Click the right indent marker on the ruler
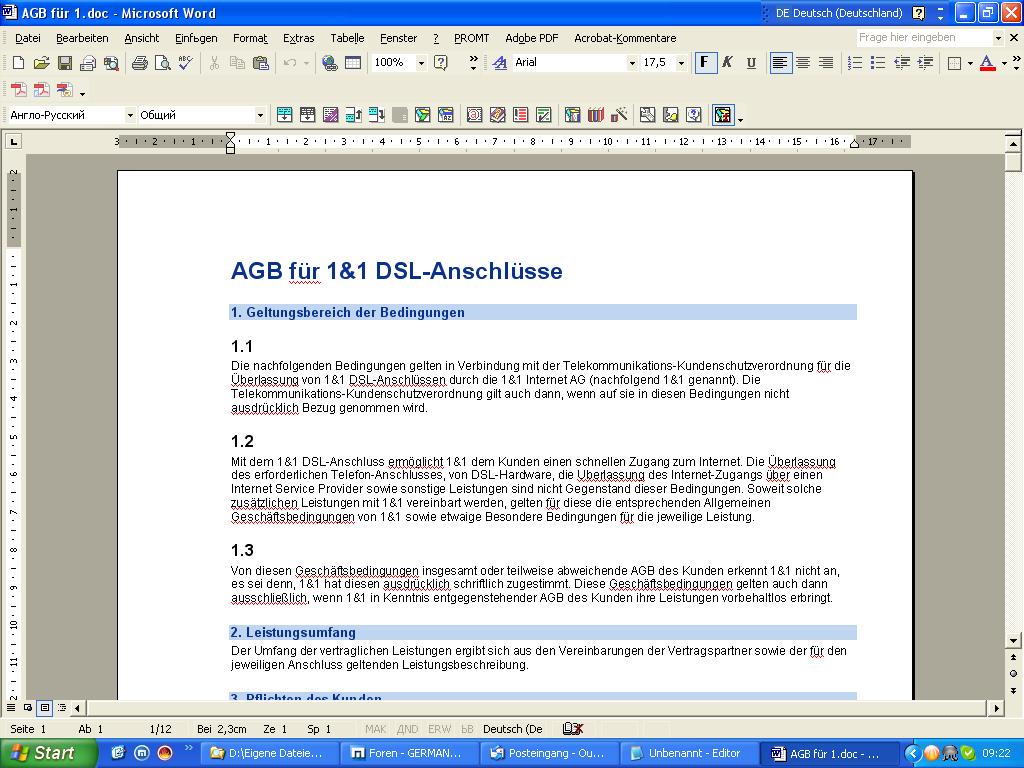 click(854, 144)
